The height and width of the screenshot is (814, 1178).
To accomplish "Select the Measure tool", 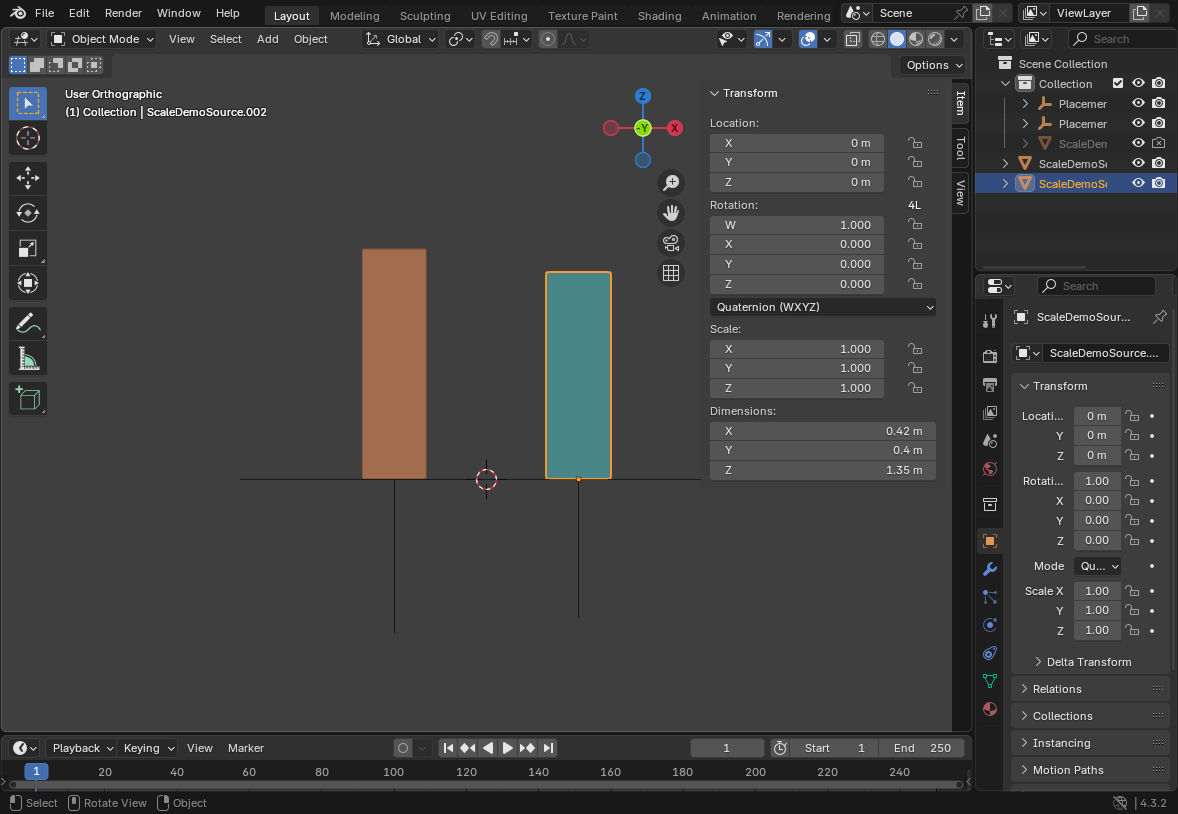I will pyautogui.click(x=28, y=359).
